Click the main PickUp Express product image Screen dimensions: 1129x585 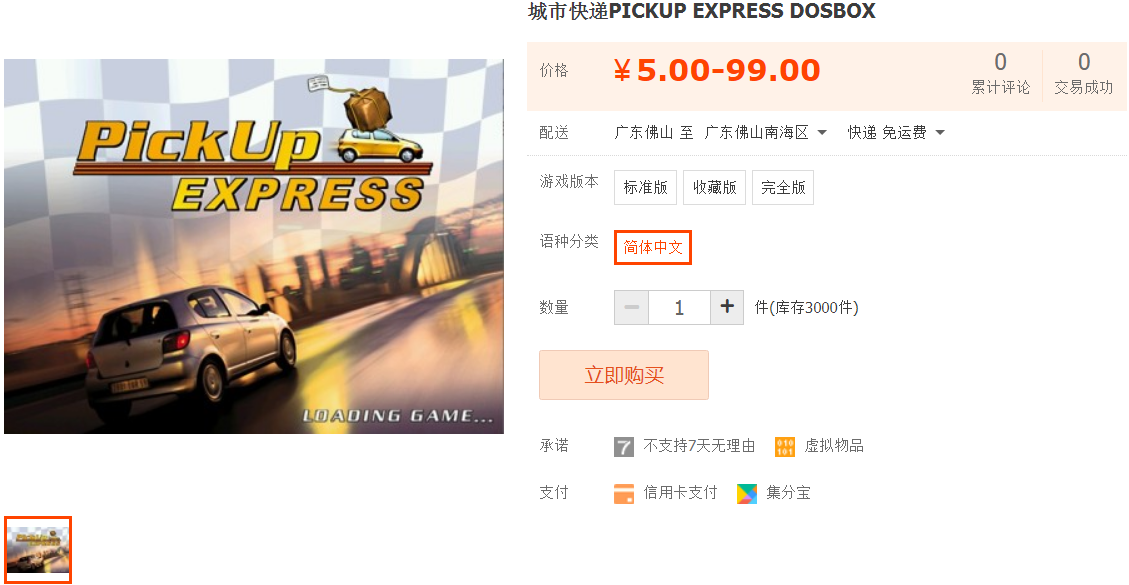coord(254,246)
